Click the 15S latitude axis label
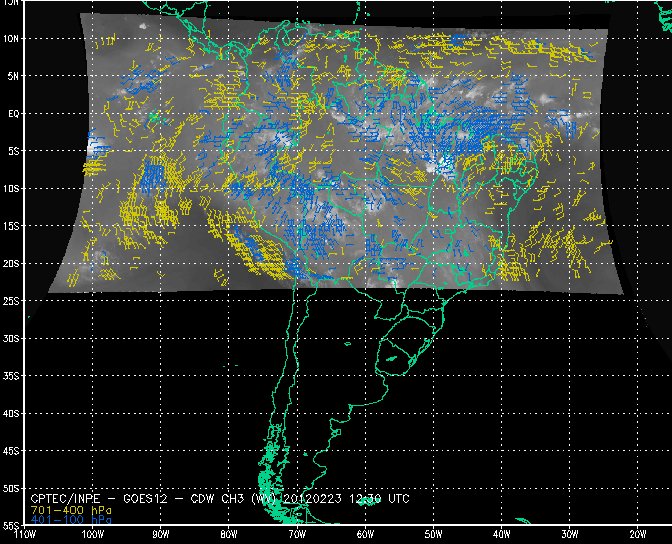Image resolution: width=672 pixels, height=544 pixels. point(11,226)
